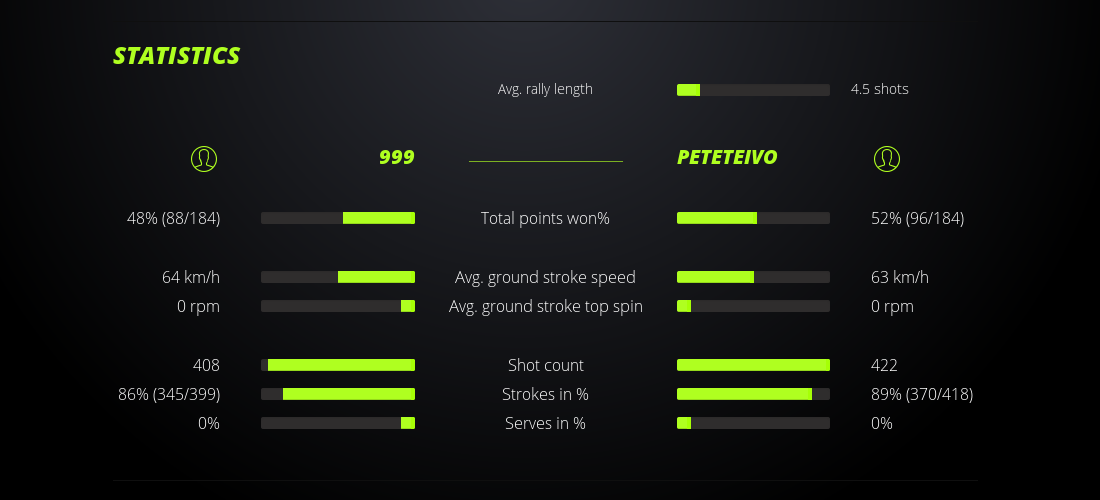The width and height of the screenshot is (1100, 500).
Task: Click 999's Total points won bar
Action: pos(338,218)
